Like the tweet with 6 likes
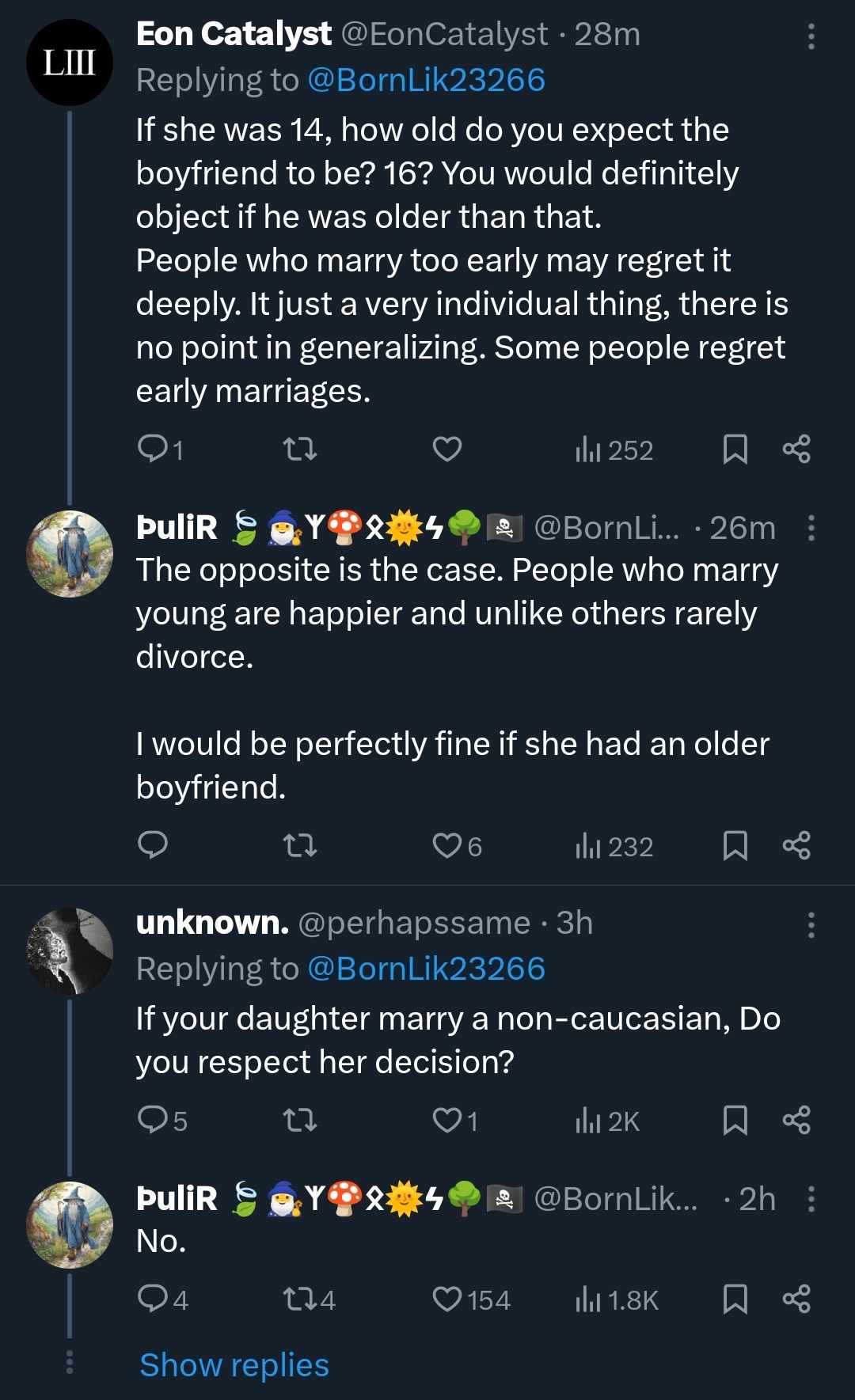The image size is (855, 1400). (x=458, y=846)
